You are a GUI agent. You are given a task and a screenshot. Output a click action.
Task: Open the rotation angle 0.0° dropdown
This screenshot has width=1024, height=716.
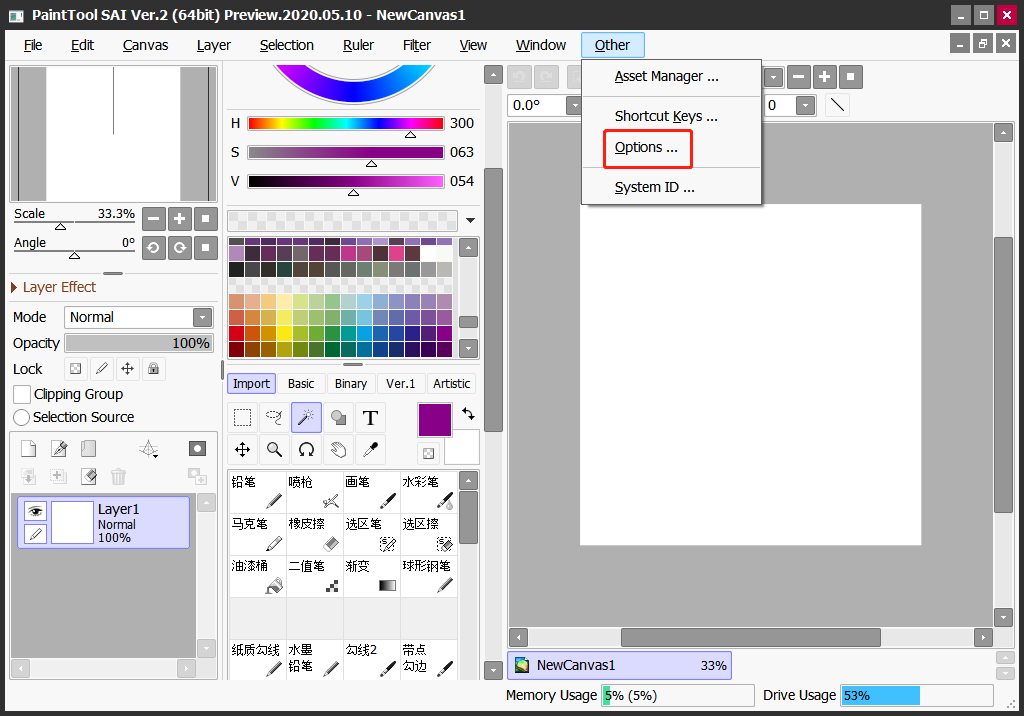[573, 105]
